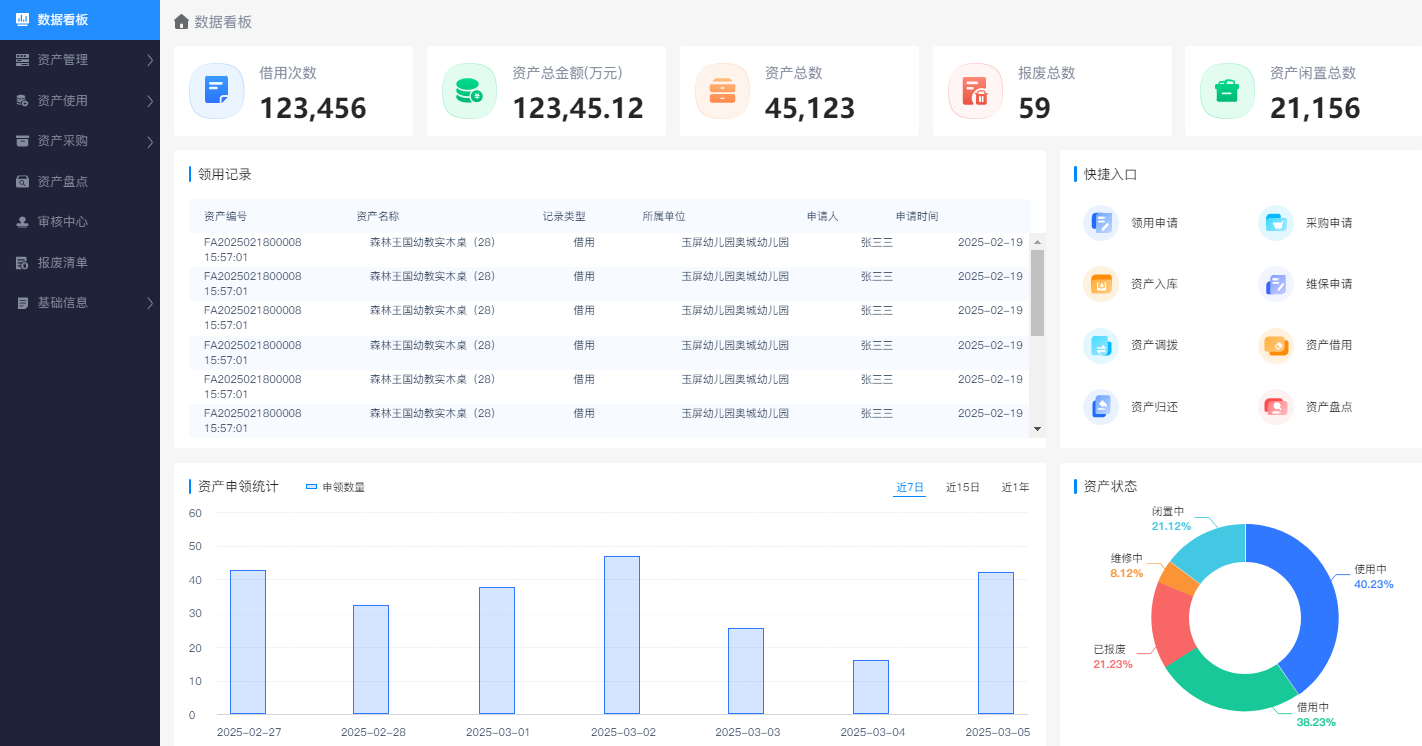Expand the 资产采购 menu chevron
The height and width of the screenshot is (746, 1422).
click(x=149, y=141)
